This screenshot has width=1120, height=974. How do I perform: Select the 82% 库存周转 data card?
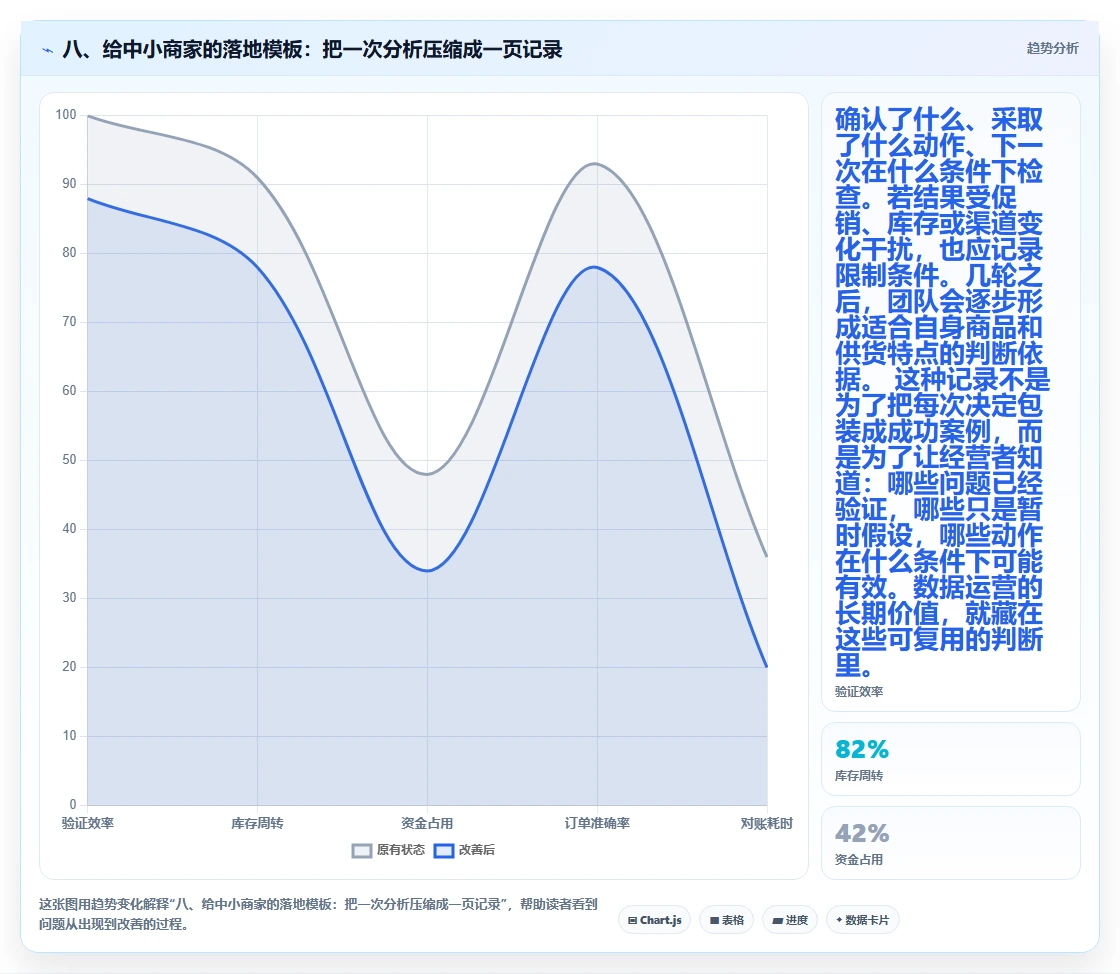tap(950, 758)
